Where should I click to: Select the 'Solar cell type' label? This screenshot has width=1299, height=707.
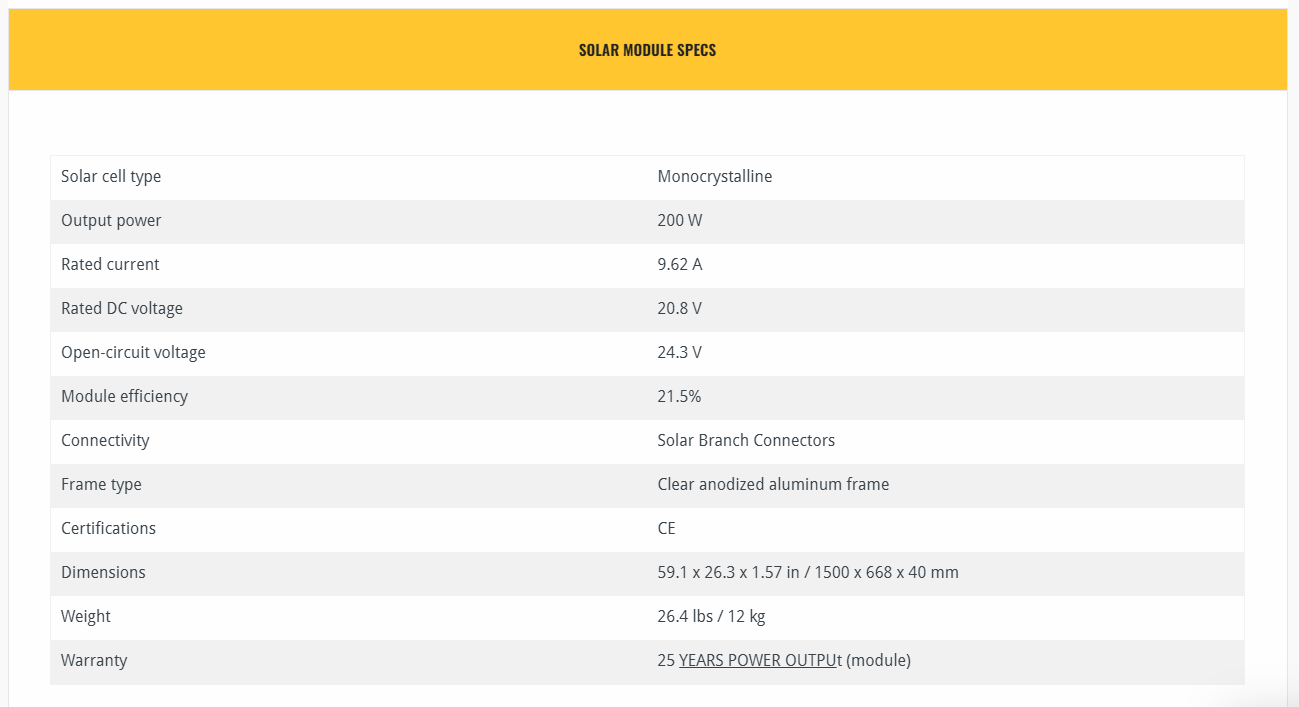point(111,177)
